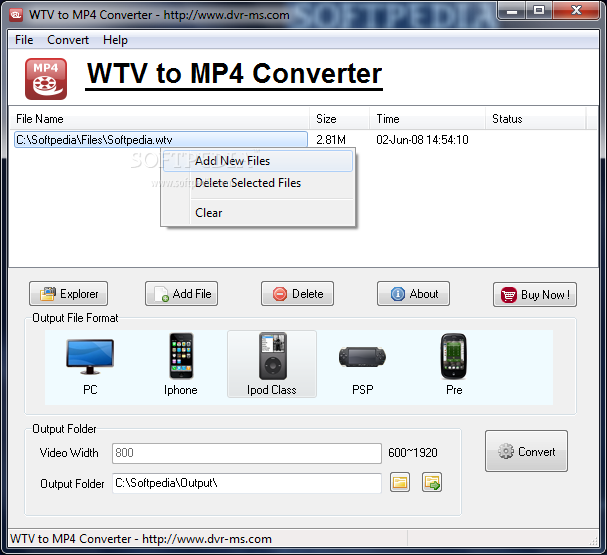
Task: Select the PSP output format icon
Action: (362, 364)
